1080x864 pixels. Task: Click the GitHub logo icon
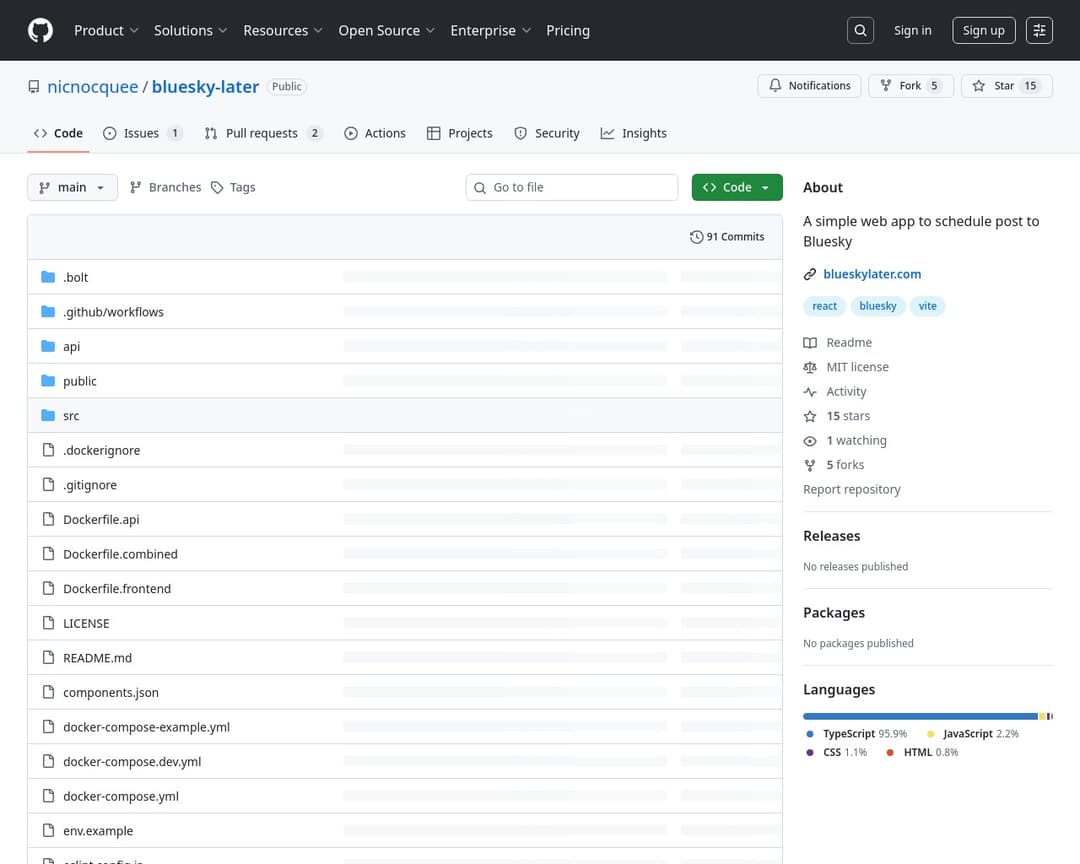40,30
